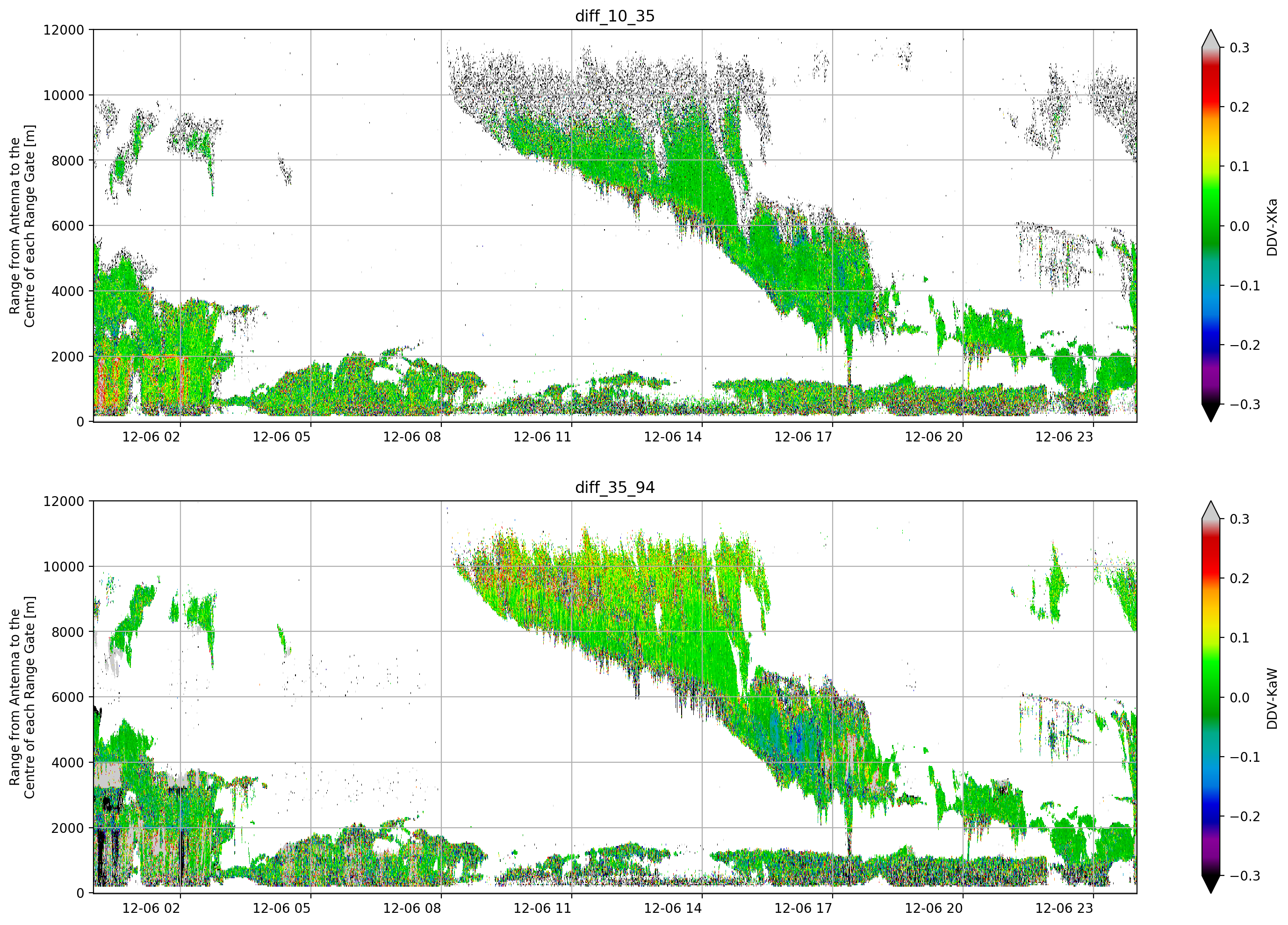Screen dimensions: 1288x925
Task: Click the −0.3 tick on DDV-KaW colorbar
Action: tap(1245, 875)
